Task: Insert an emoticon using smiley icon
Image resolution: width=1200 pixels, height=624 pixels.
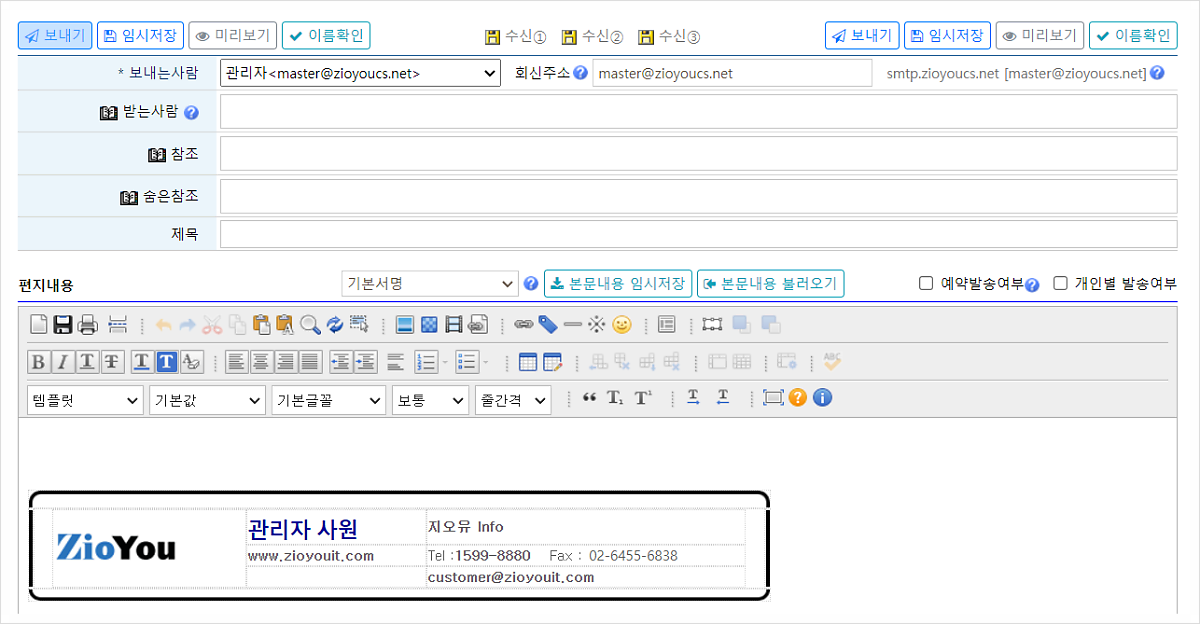Action: click(x=622, y=324)
